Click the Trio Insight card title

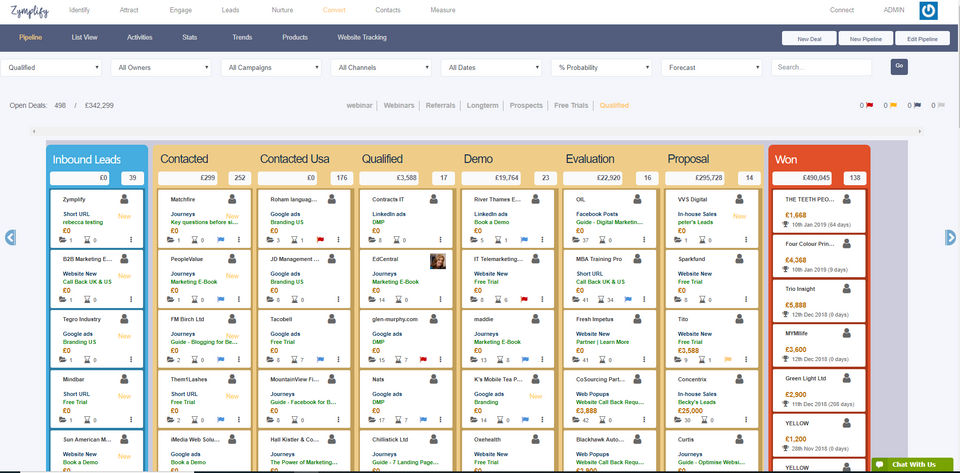tap(800, 289)
